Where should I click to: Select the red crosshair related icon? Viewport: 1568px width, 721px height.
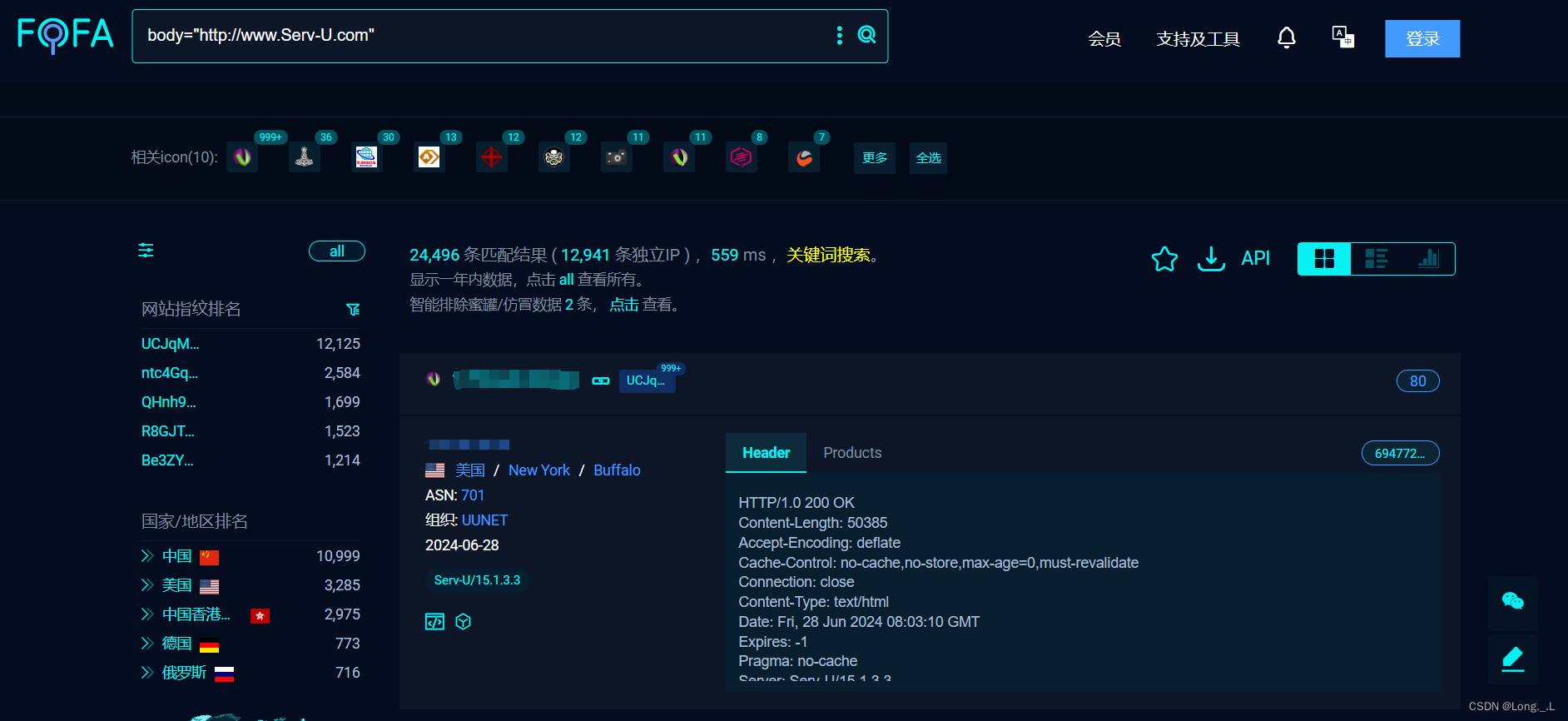[x=491, y=157]
